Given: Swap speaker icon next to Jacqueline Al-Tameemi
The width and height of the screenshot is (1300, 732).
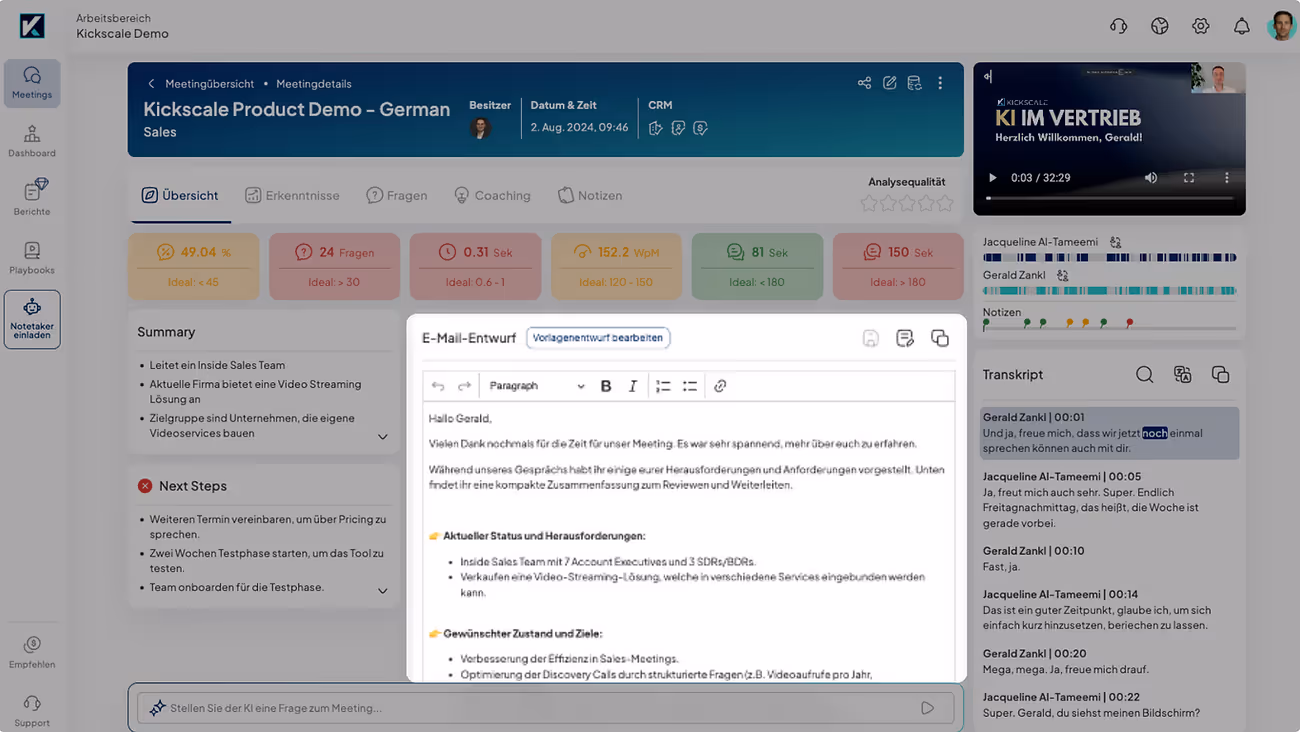Looking at the screenshot, I should 1116,242.
